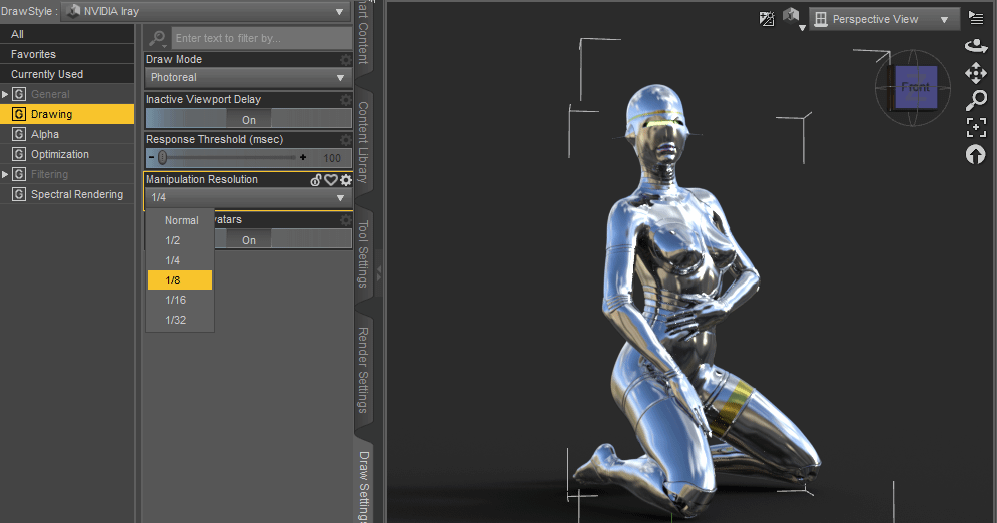Open gear settings for the Avatars property
The width and height of the screenshot is (997, 523).
(x=345, y=220)
